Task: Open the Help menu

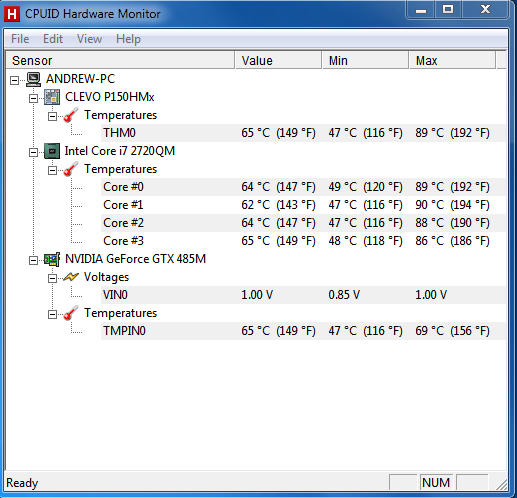Action: tap(128, 39)
